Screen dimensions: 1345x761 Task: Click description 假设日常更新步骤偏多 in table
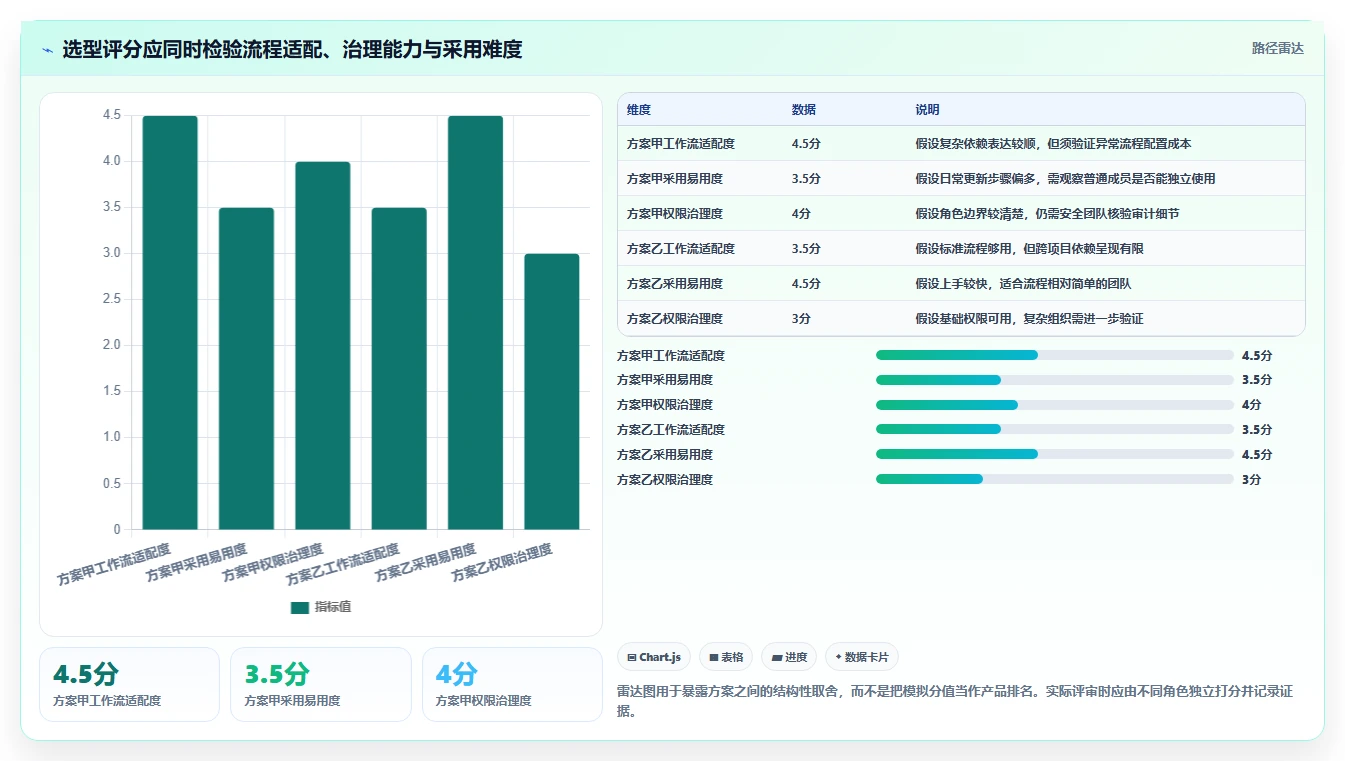[1065, 179]
